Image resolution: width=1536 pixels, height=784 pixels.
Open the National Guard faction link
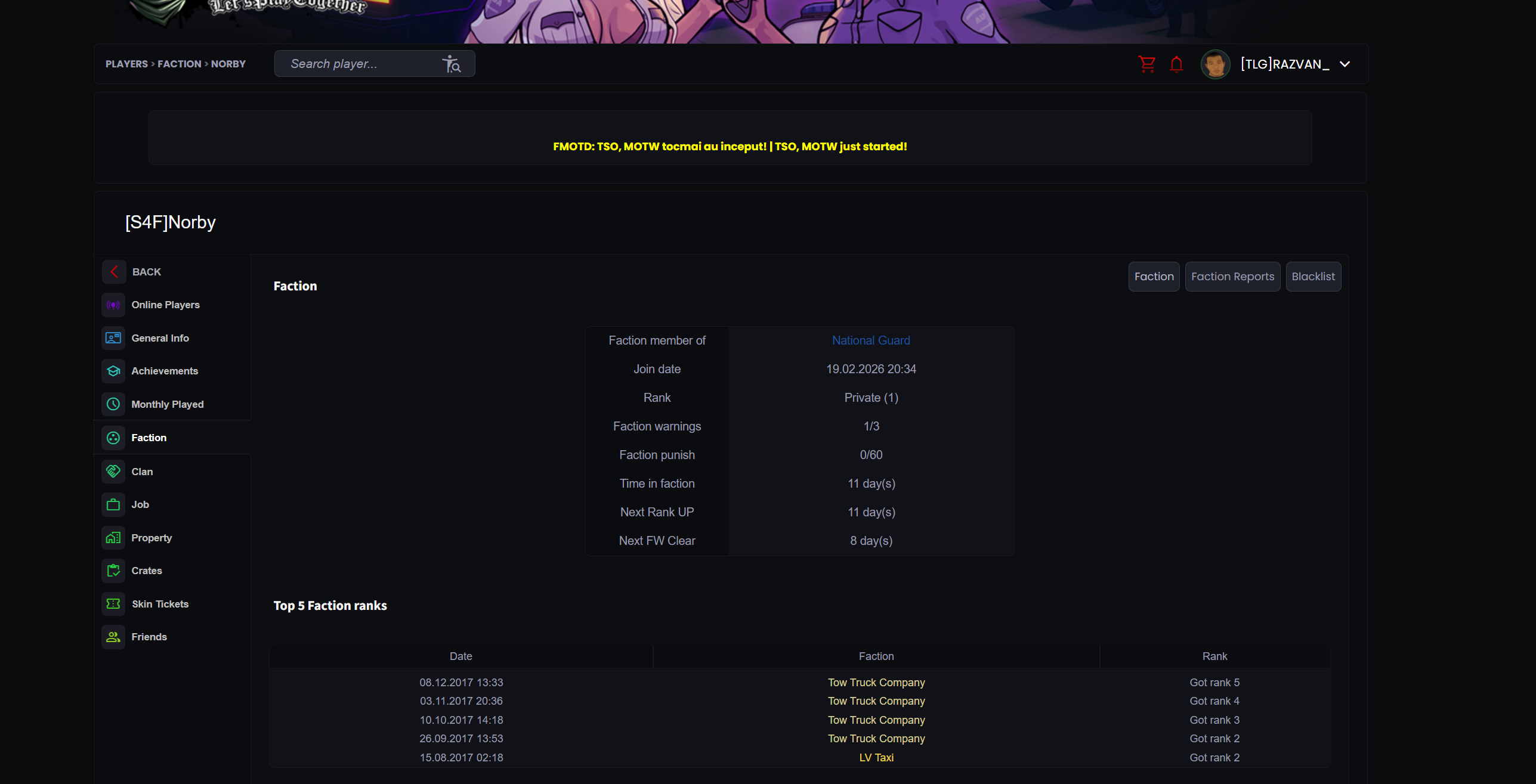coord(871,340)
